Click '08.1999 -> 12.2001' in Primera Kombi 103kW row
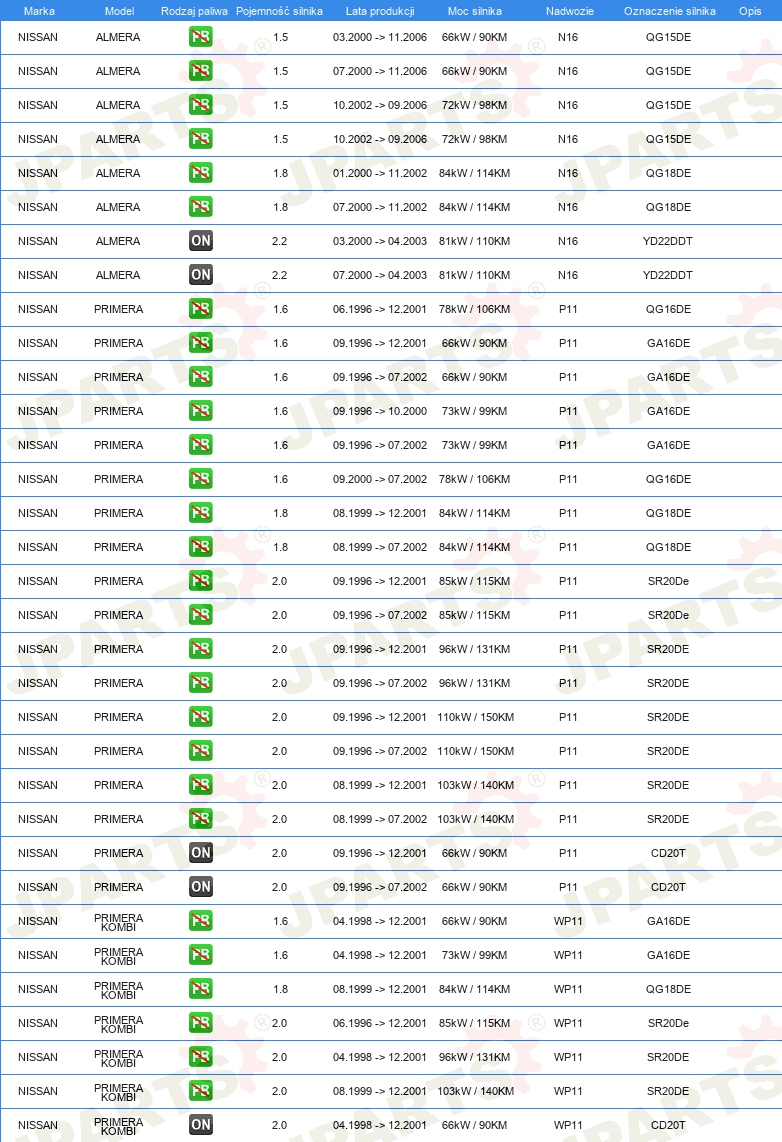 pos(380,1091)
